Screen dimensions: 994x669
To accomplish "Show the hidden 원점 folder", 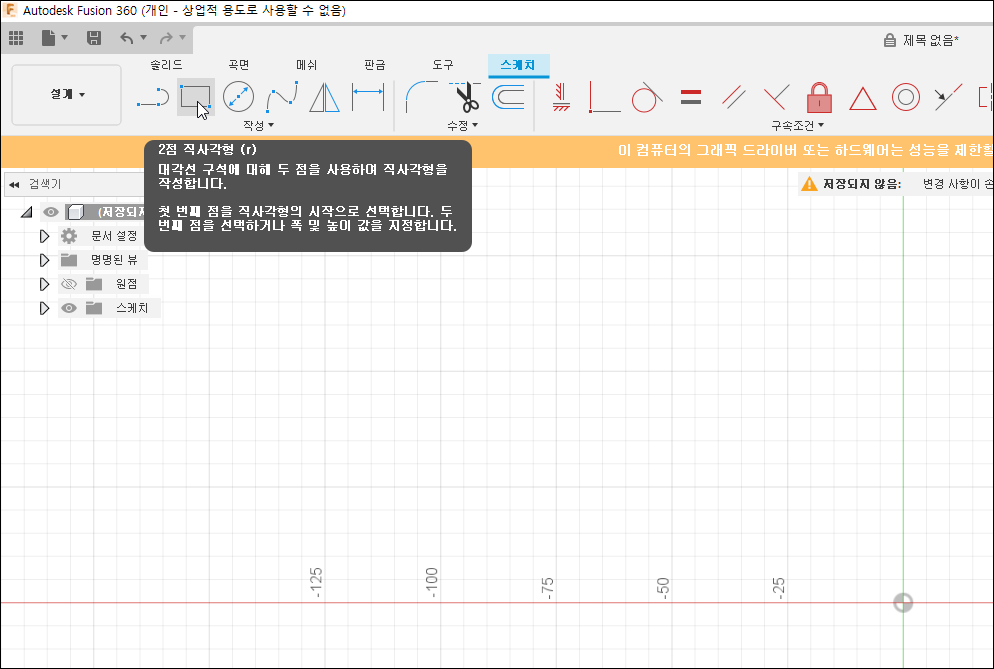I will pyautogui.click(x=68, y=284).
